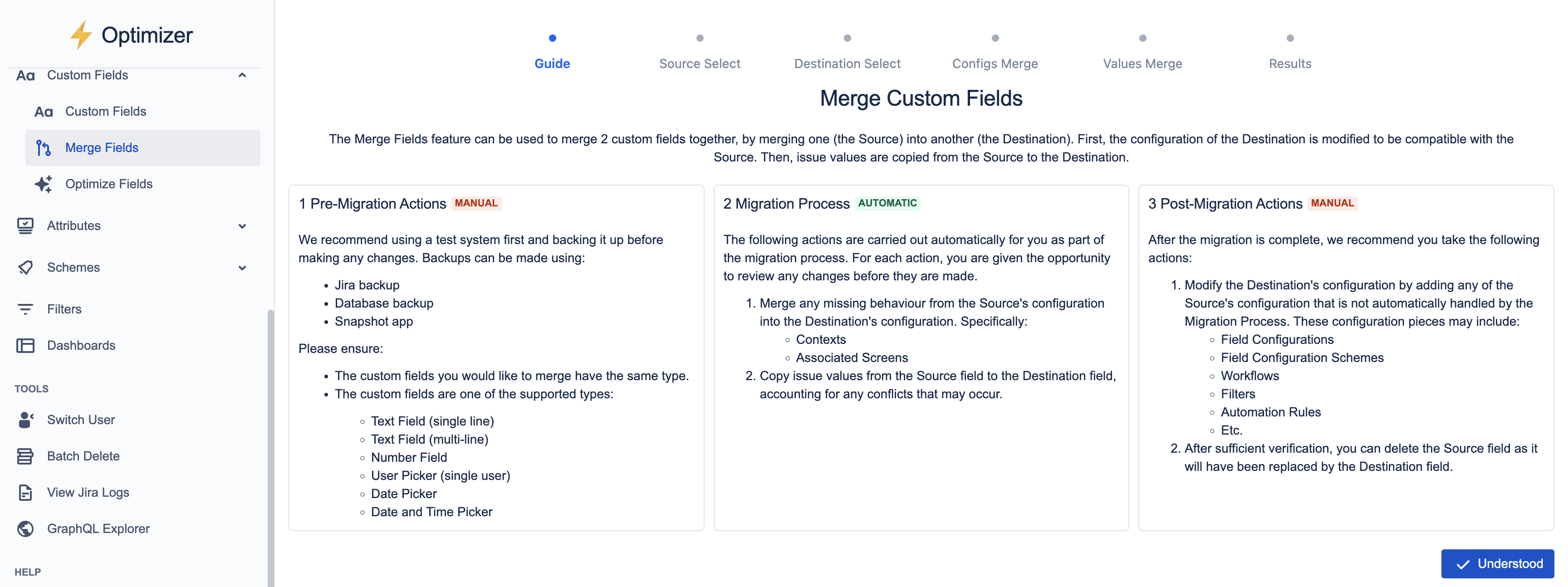Open the Custom Fields sub-item link
Viewport: 1568px width, 587px height.
[105, 111]
